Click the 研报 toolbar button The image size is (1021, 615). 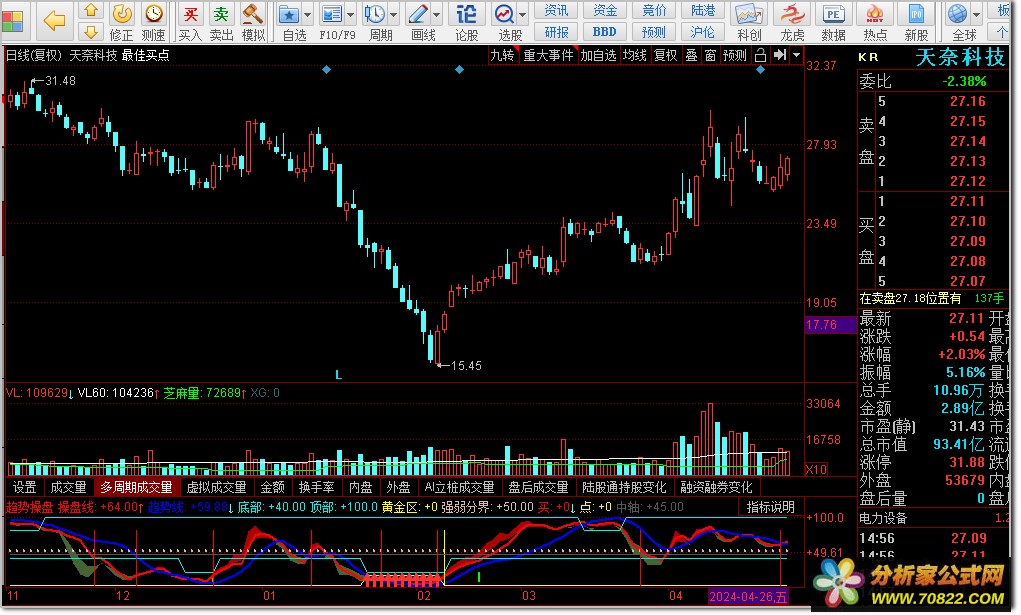pos(555,32)
